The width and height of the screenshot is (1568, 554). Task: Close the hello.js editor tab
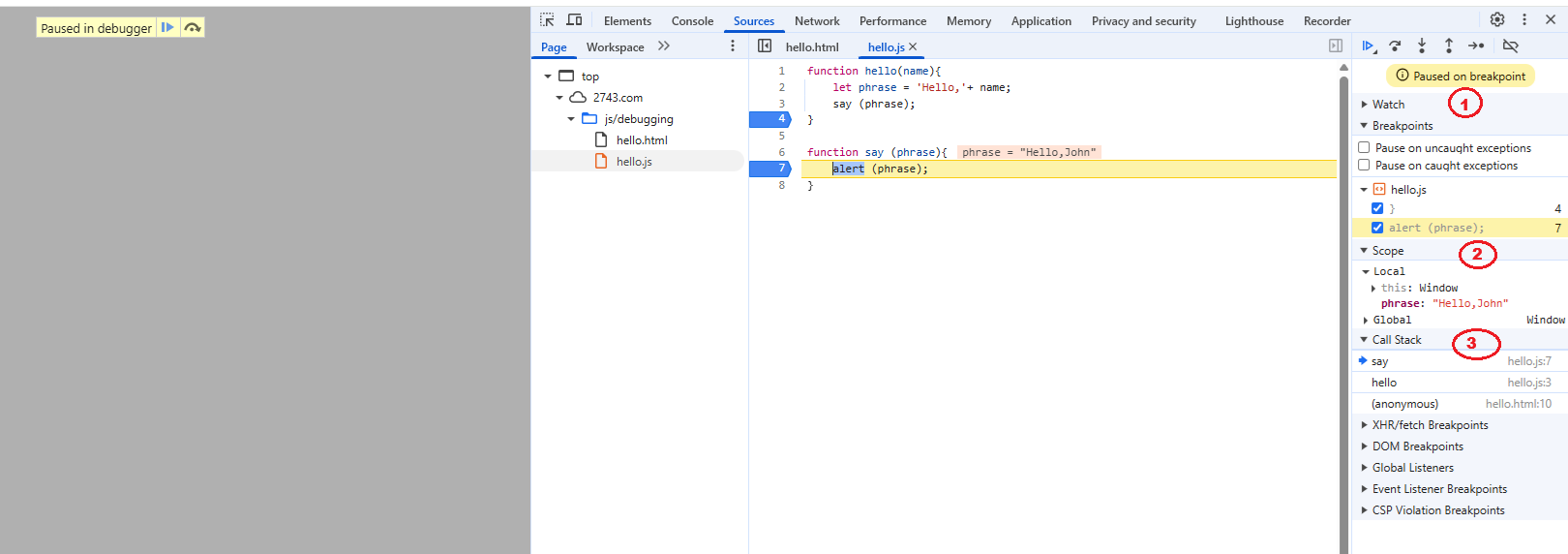(913, 46)
